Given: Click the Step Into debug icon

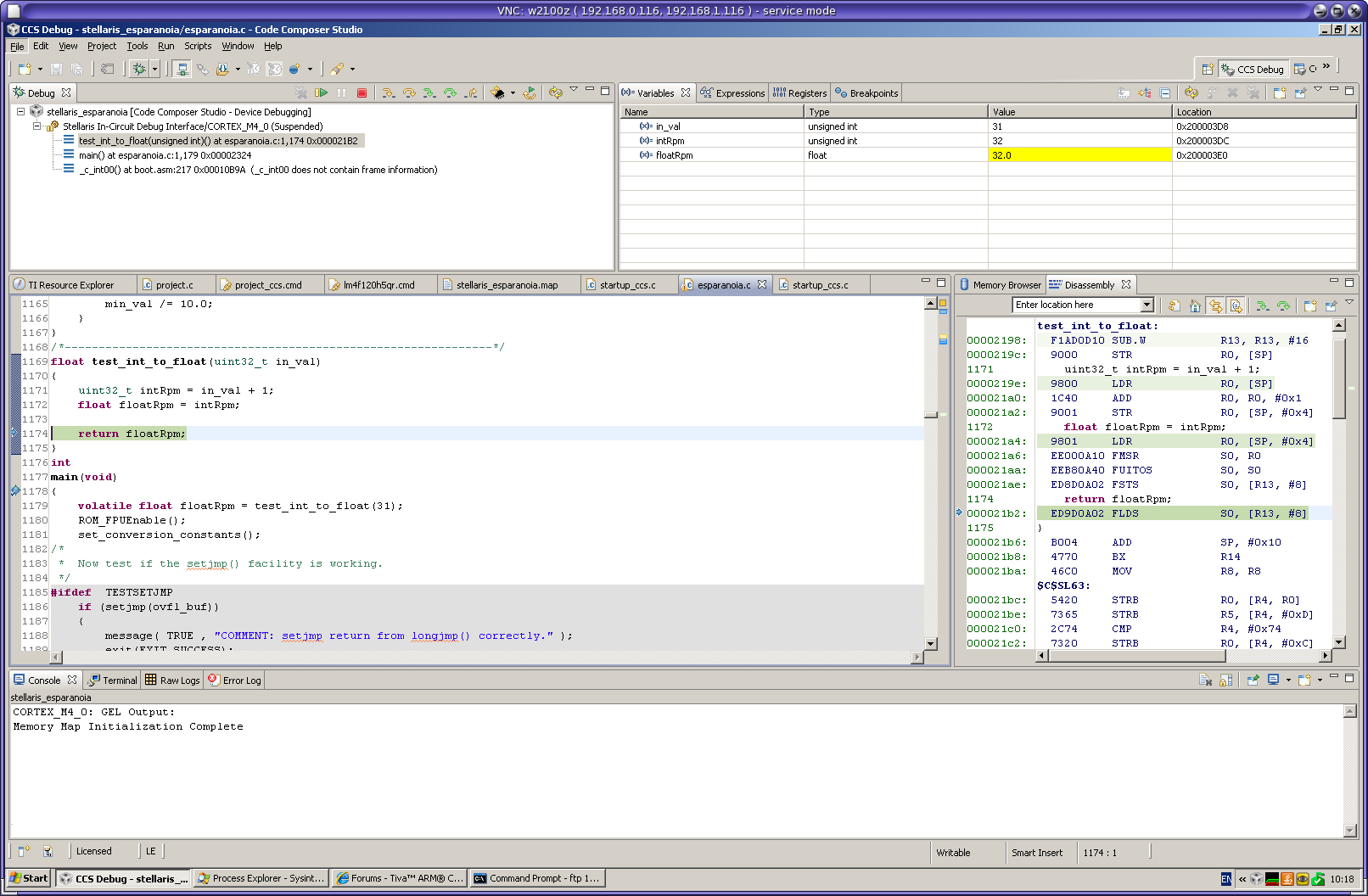Looking at the screenshot, I should (x=388, y=92).
